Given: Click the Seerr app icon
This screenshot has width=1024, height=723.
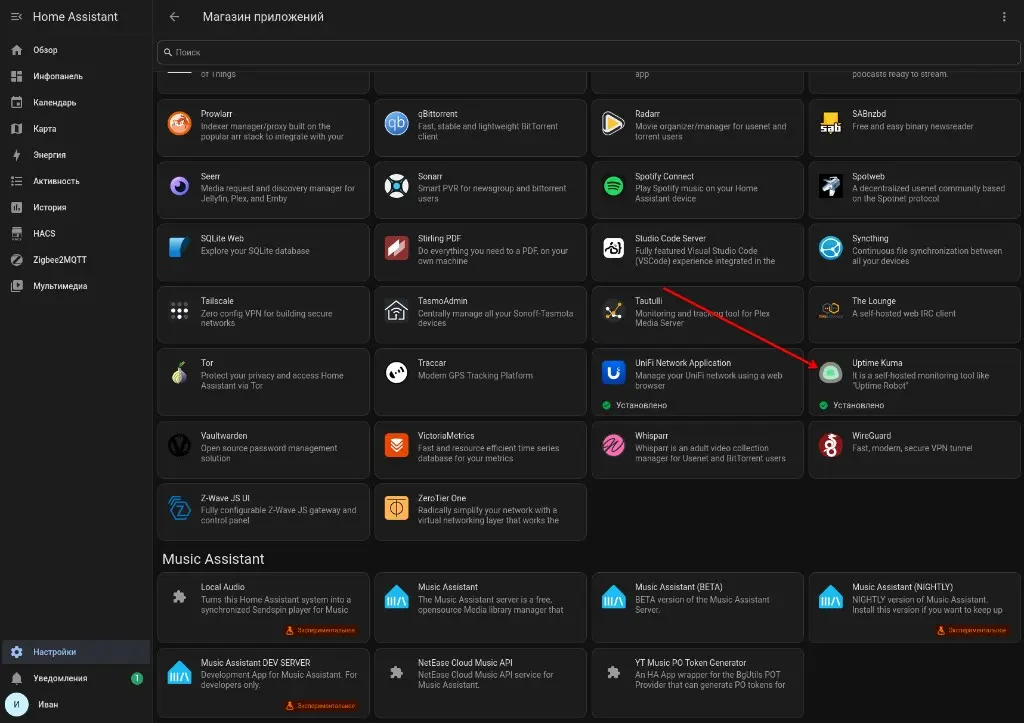Looking at the screenshot, I should point(180,186).
